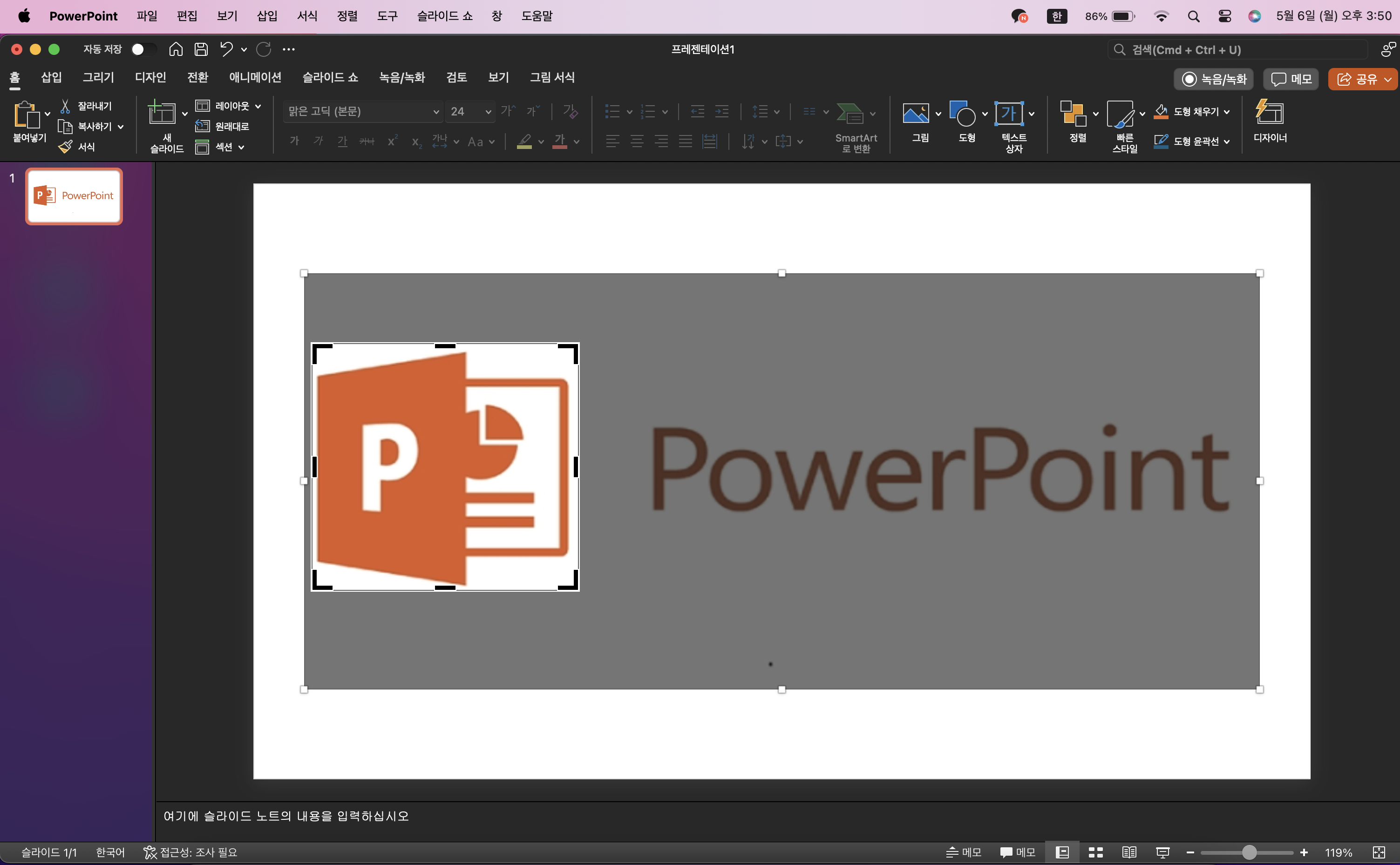Select slide 1 thumbnail in panel
Viewport: 1400px width, 865px height.
coord(74,196)
